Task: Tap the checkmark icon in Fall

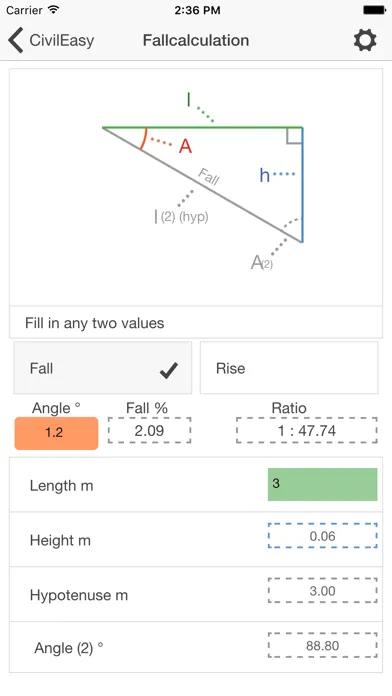Action: pyautogui.click(x=169, y=370)
